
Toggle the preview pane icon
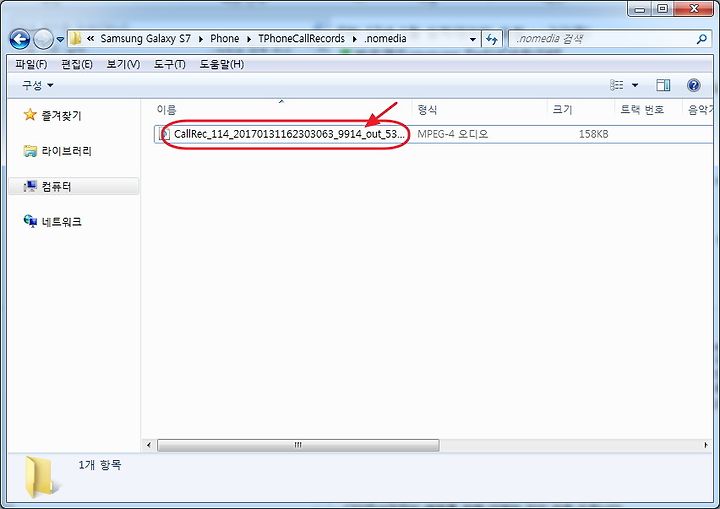663,85
